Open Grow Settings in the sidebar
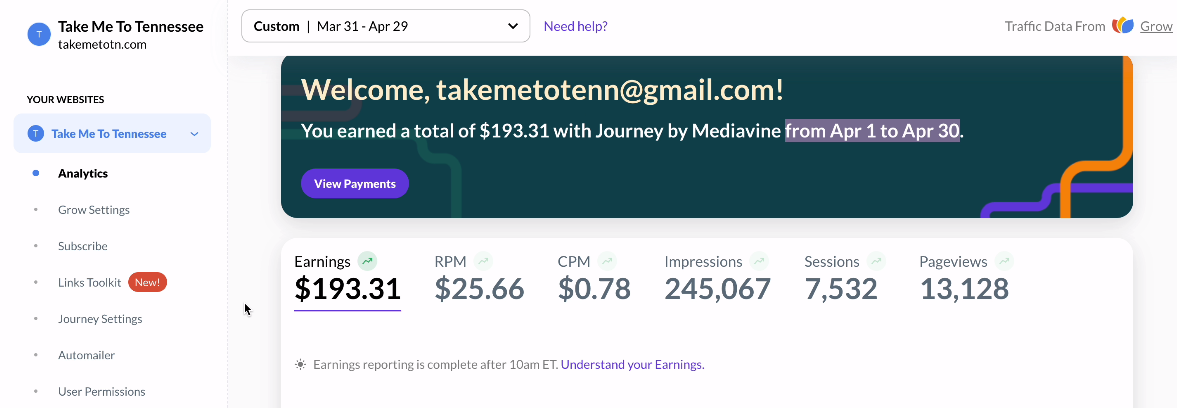The width and height of the screenshot is (1177, 408). click(x=94, y=210)
